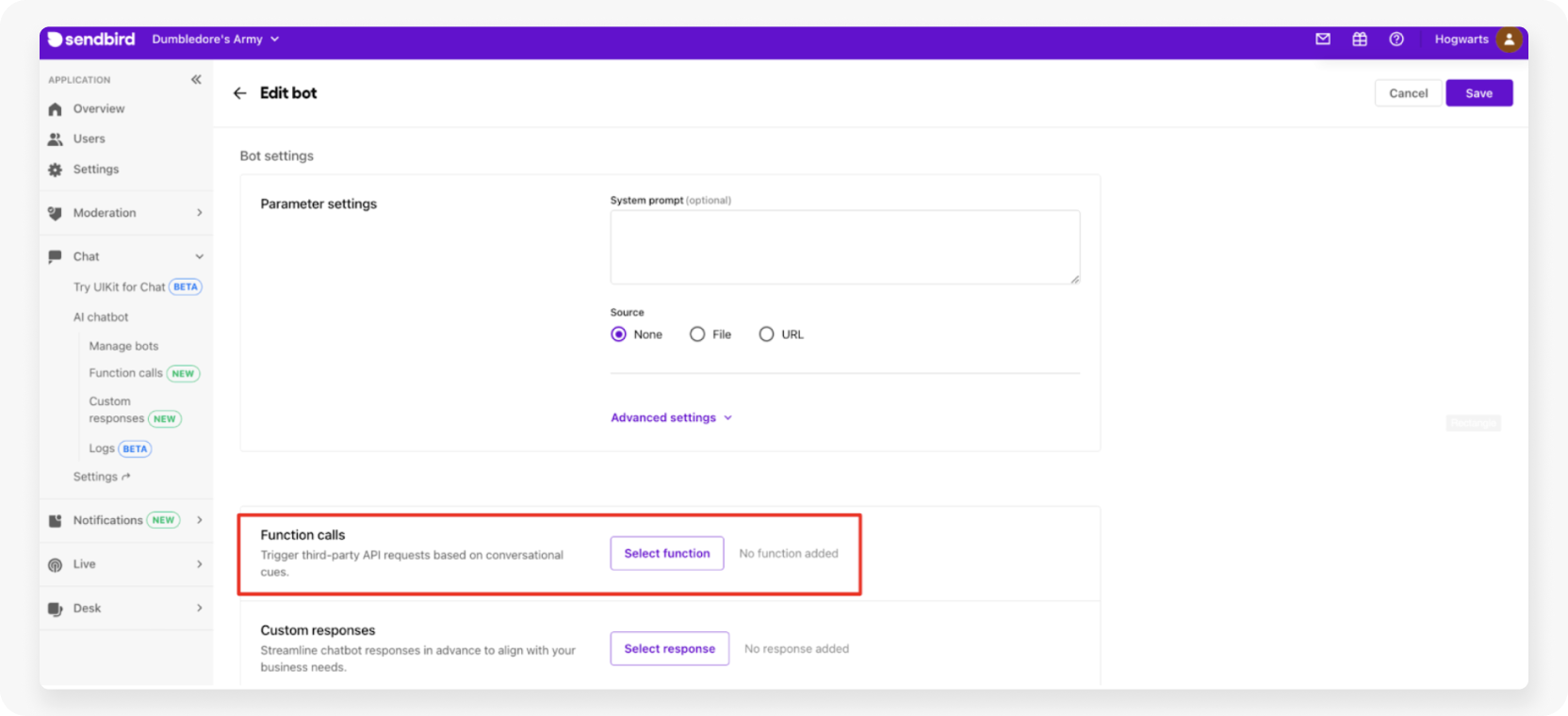Click the Hogwarts user avatar

[x=1509, y=40]
